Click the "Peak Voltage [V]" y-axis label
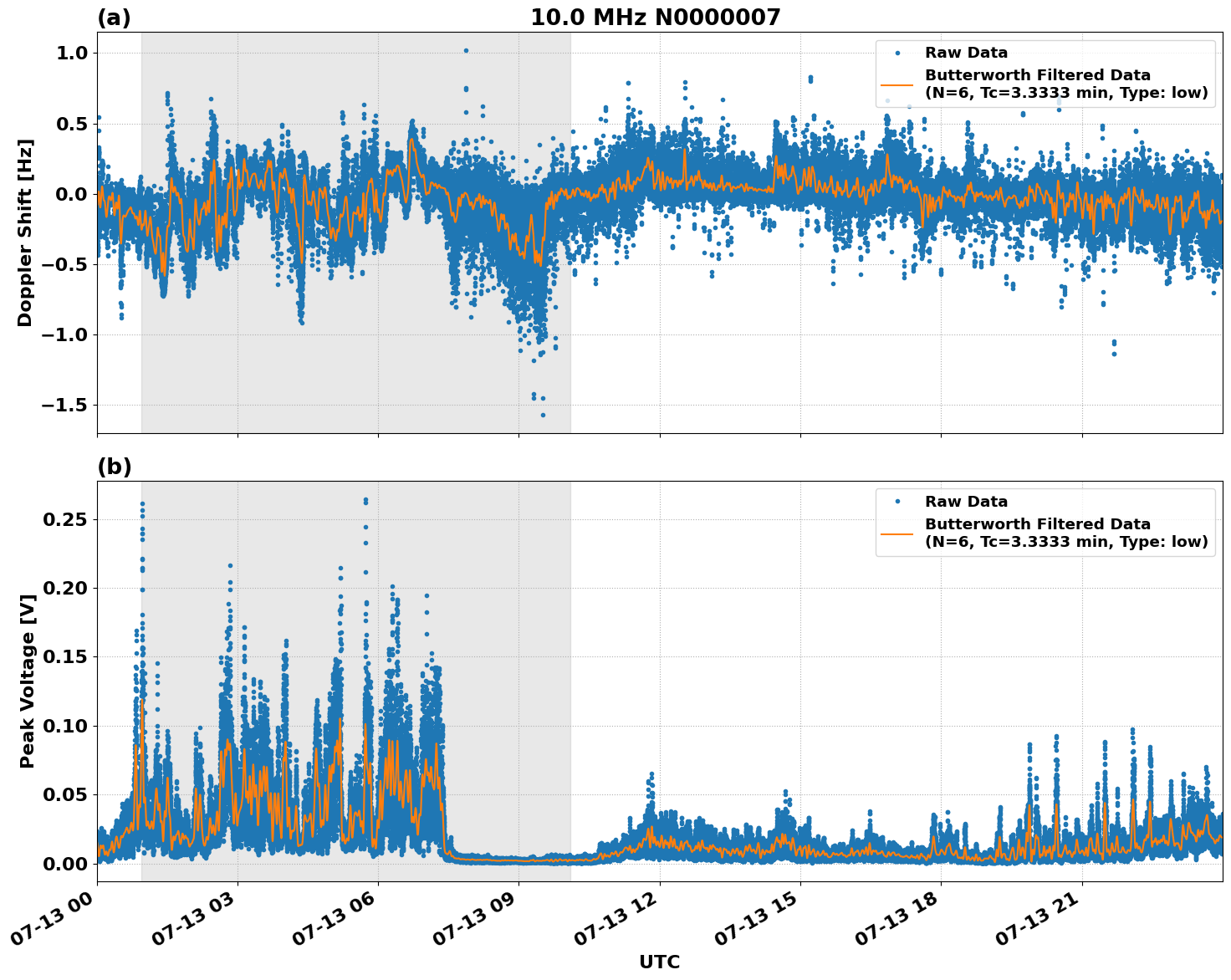Image resolution: width=1231 pixels, height=980 pixels. tap(28, 700)
